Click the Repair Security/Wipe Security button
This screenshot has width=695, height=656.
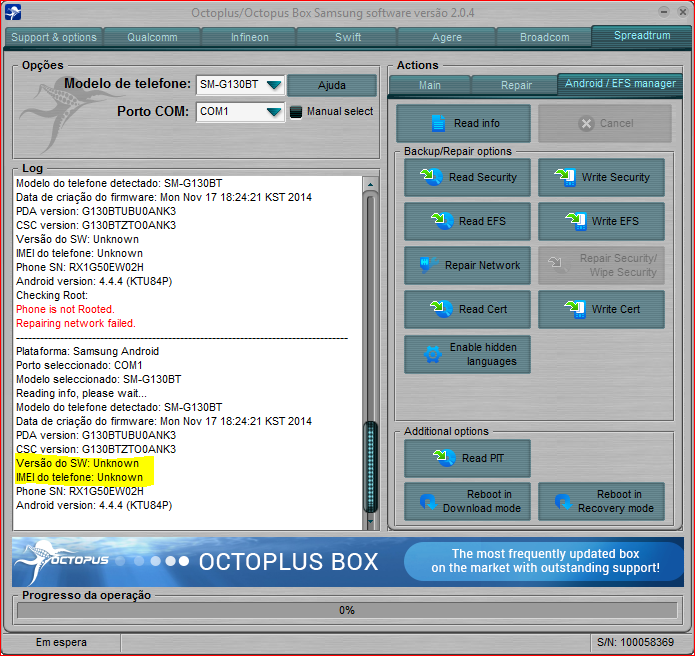tap(601, 265)
